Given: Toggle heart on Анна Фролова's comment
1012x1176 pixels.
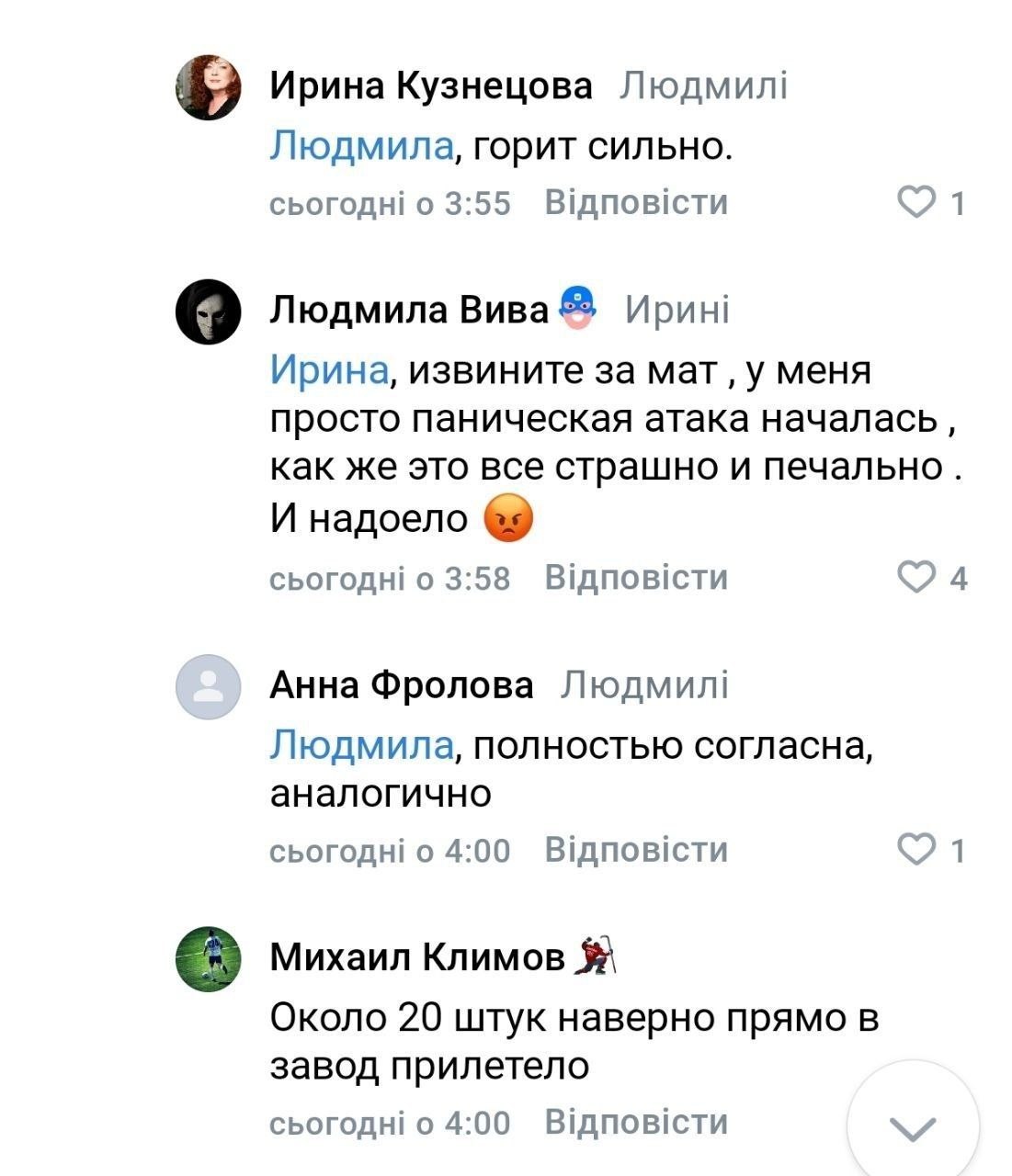Looking at the screenshot, I should pyautogui.click(x=915, y=851).
